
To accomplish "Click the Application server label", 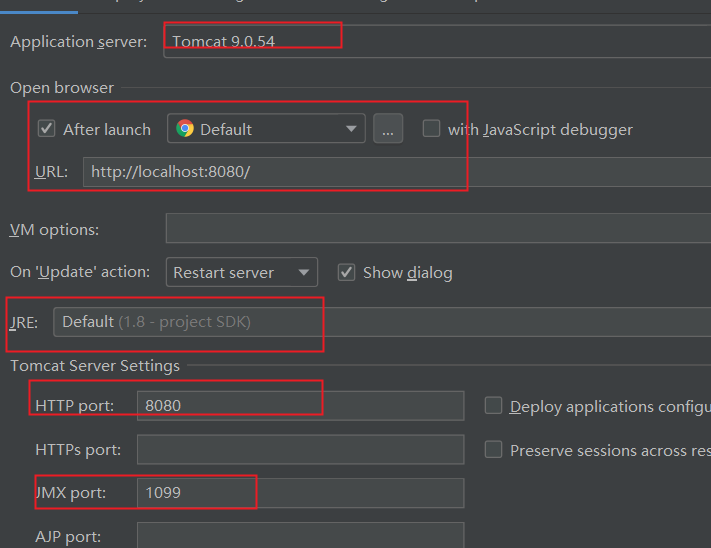I will coord(79,42).
